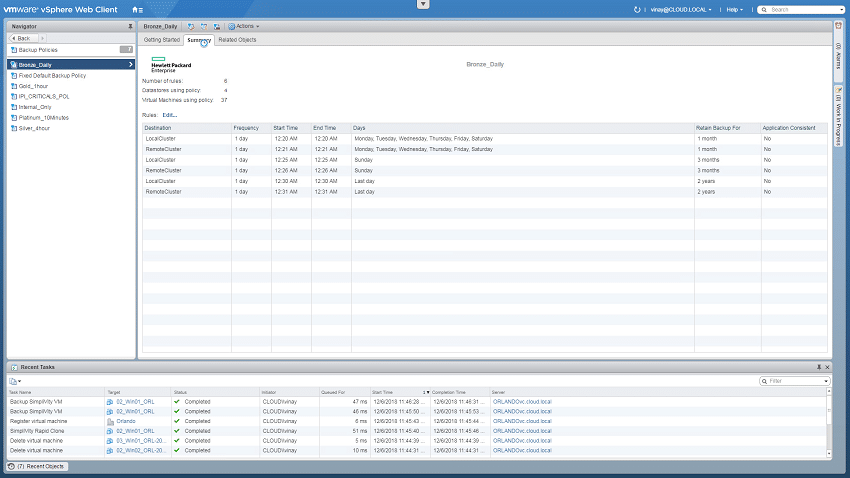This screenshot has height=478, width=850.
Task: Click the Hewlett Packard Enterprise logo
Action: 171,64
